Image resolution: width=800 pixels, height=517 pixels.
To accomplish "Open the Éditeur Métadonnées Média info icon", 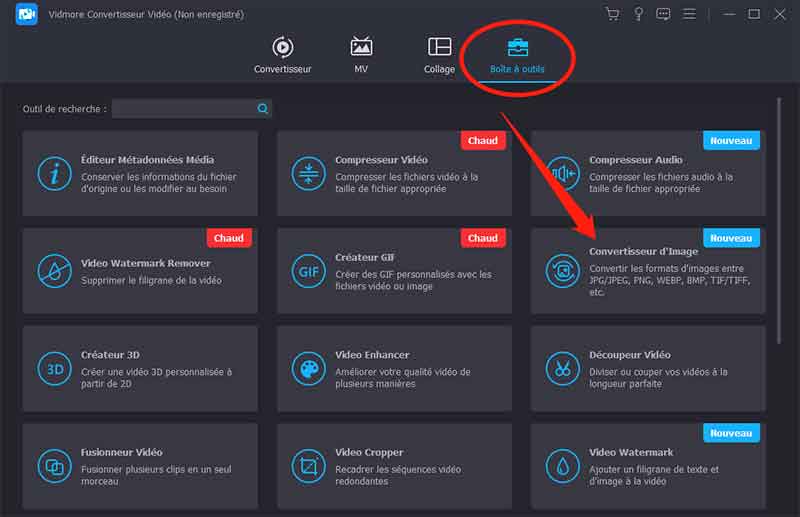I will (x=54, y=174).
